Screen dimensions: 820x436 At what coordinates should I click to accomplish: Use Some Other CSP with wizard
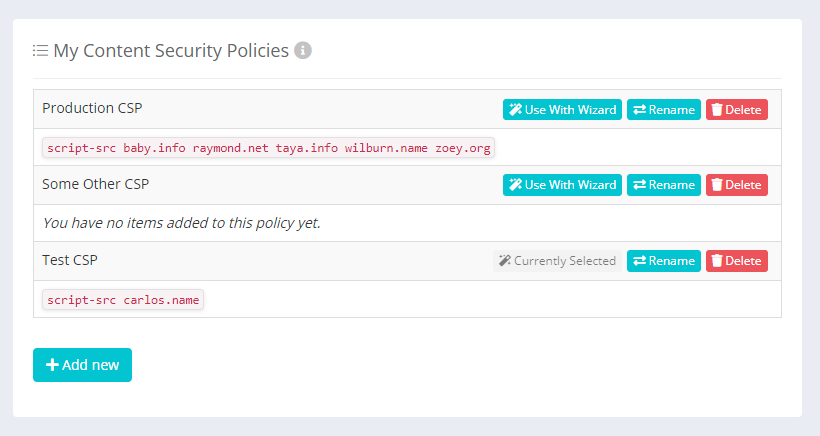pos(562,185)
